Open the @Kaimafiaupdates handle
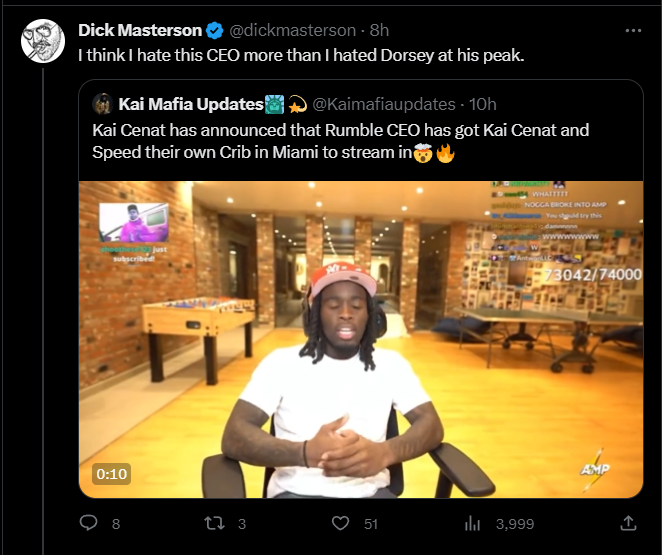The width and height of the screenshot is (662, 555). (384, 104)
